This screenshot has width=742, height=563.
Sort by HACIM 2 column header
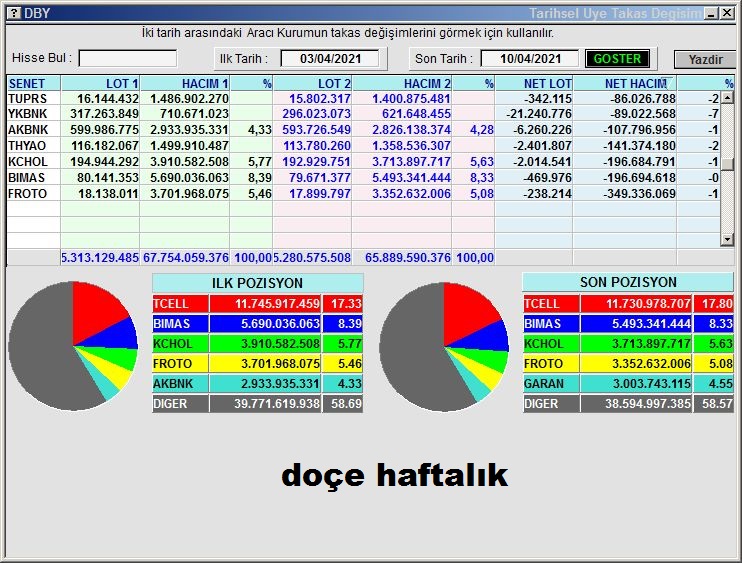coord(402,83)
